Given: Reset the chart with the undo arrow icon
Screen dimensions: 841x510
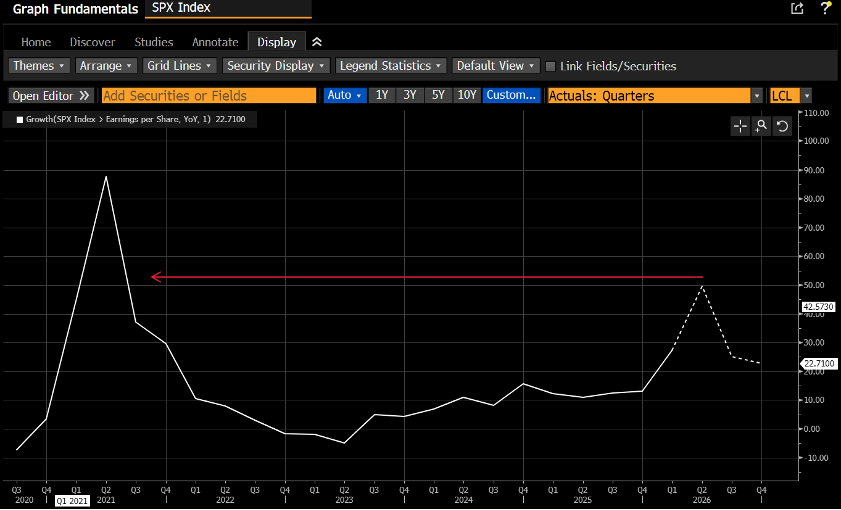Looking at the screenshot, I should click(782, 126).
